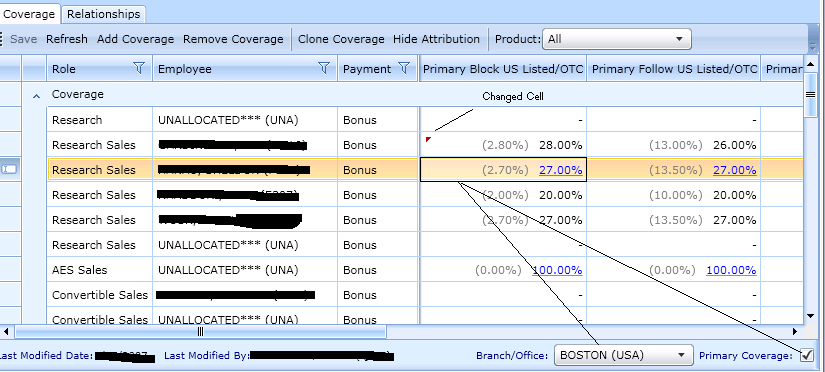Open the Payment column filter icon
This screenshot has height=372, width=825.
pyautogui.click(x=404, y=68)
